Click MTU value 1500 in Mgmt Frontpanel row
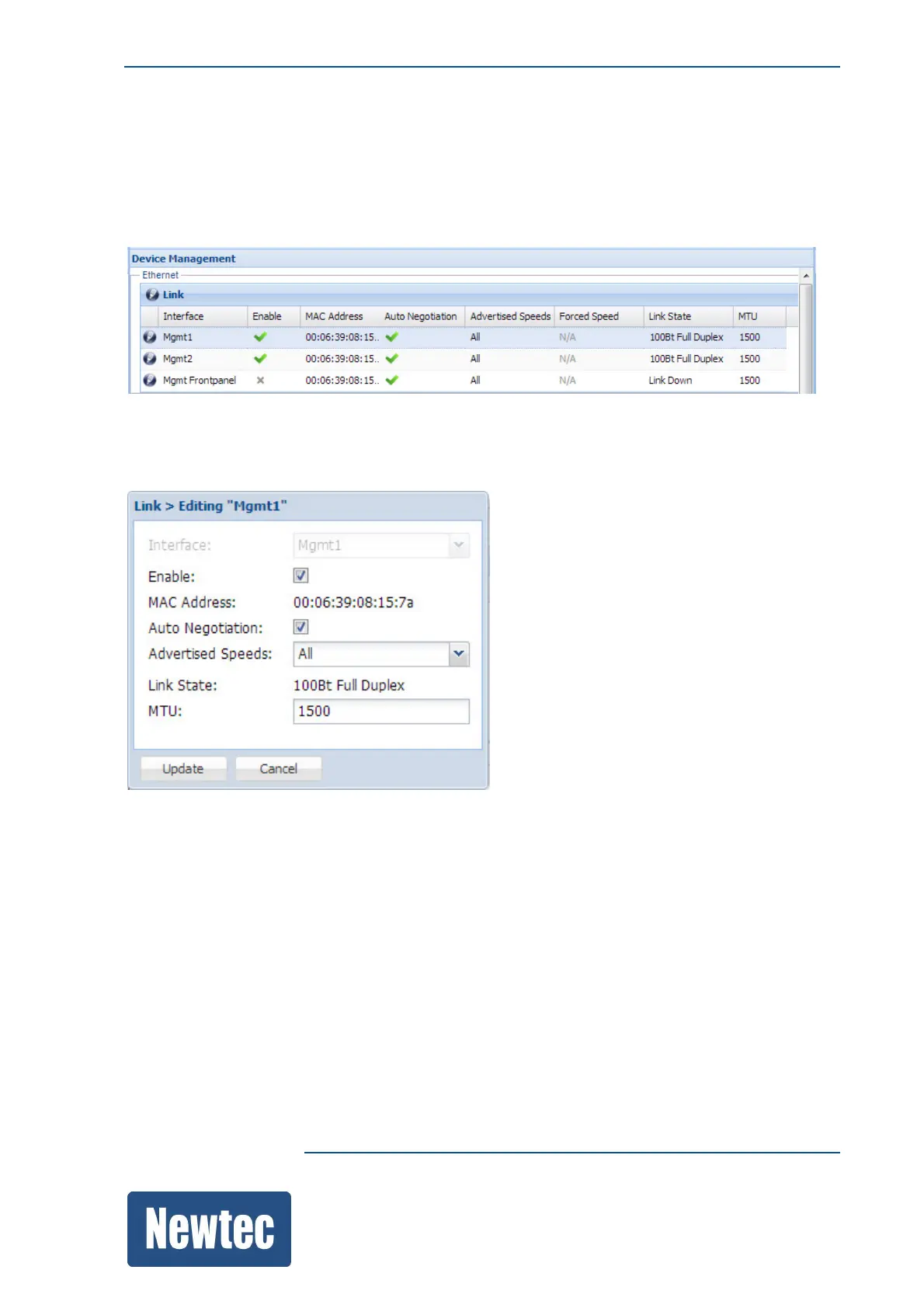The width and height of the screenshot is (924, 1308). [x=749, y=381]
